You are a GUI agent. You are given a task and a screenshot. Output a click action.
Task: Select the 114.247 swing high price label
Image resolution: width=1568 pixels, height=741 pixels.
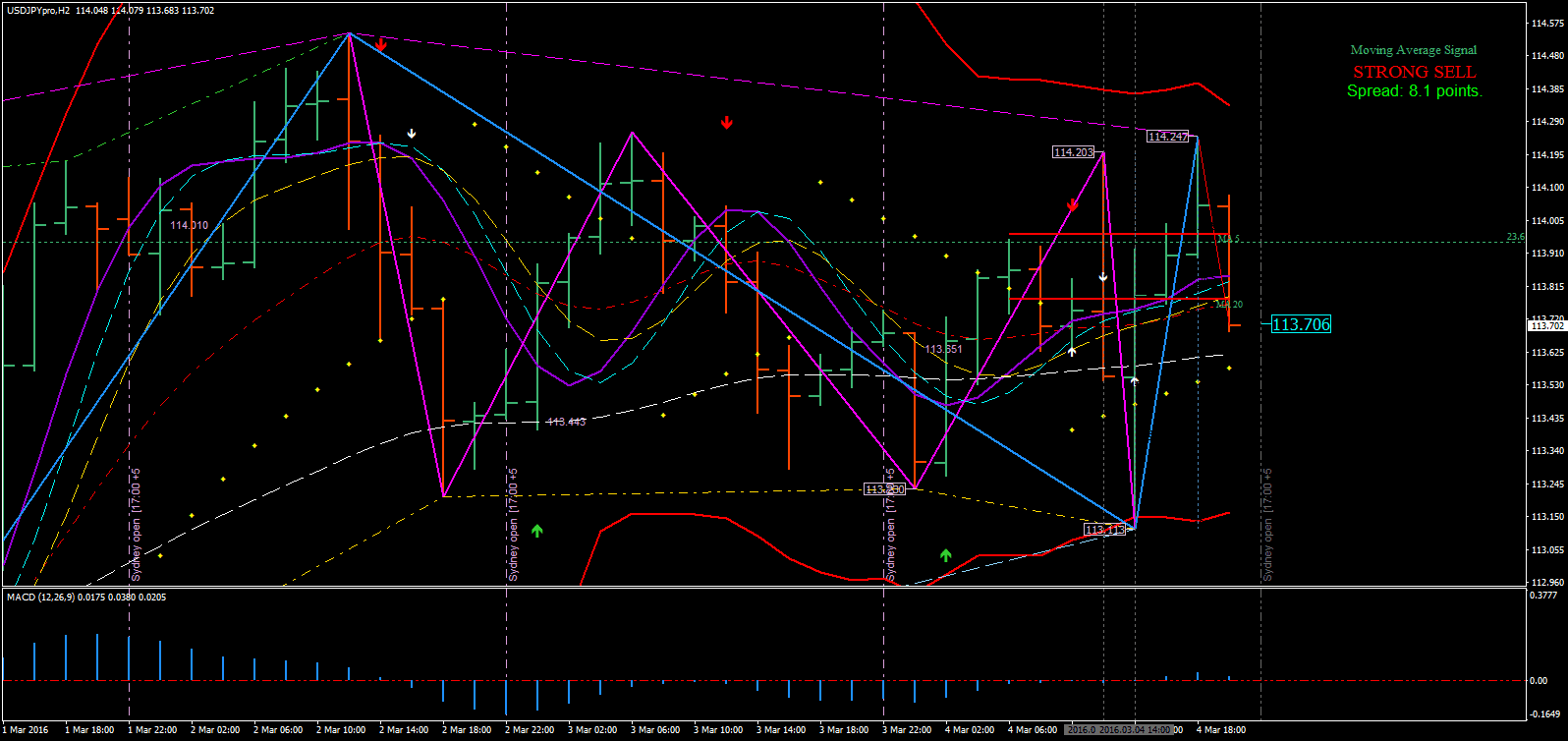(1168, 137)
